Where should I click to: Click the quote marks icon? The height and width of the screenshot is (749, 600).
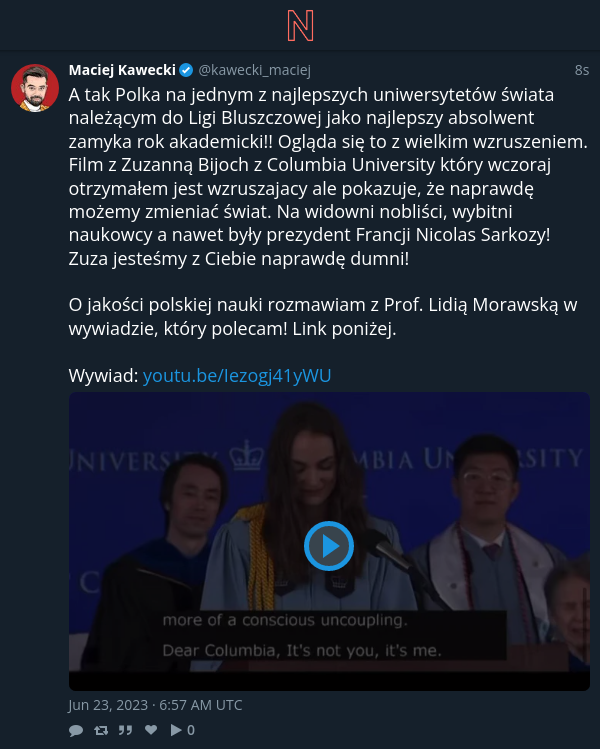126,730
